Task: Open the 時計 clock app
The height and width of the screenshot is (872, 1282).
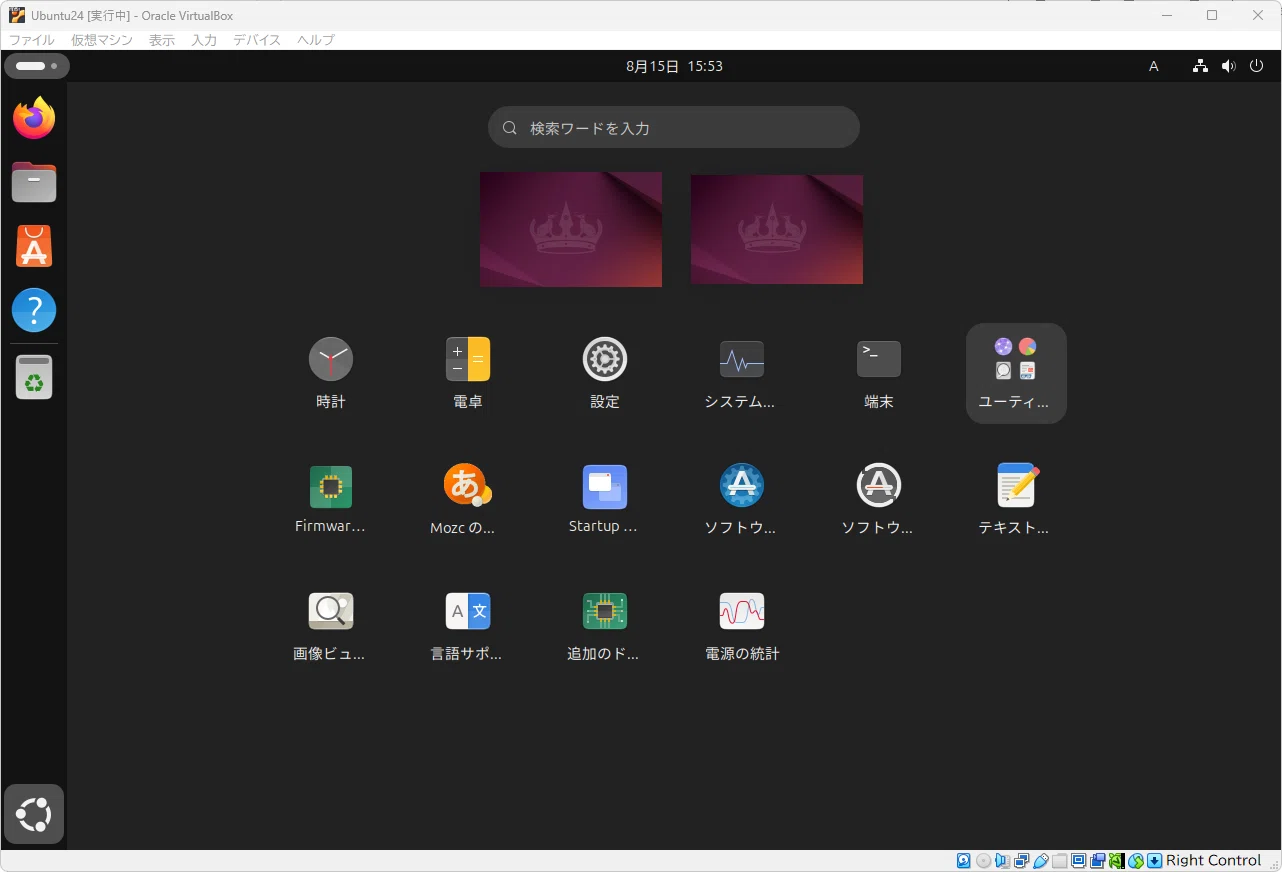Action: point(331,372)
